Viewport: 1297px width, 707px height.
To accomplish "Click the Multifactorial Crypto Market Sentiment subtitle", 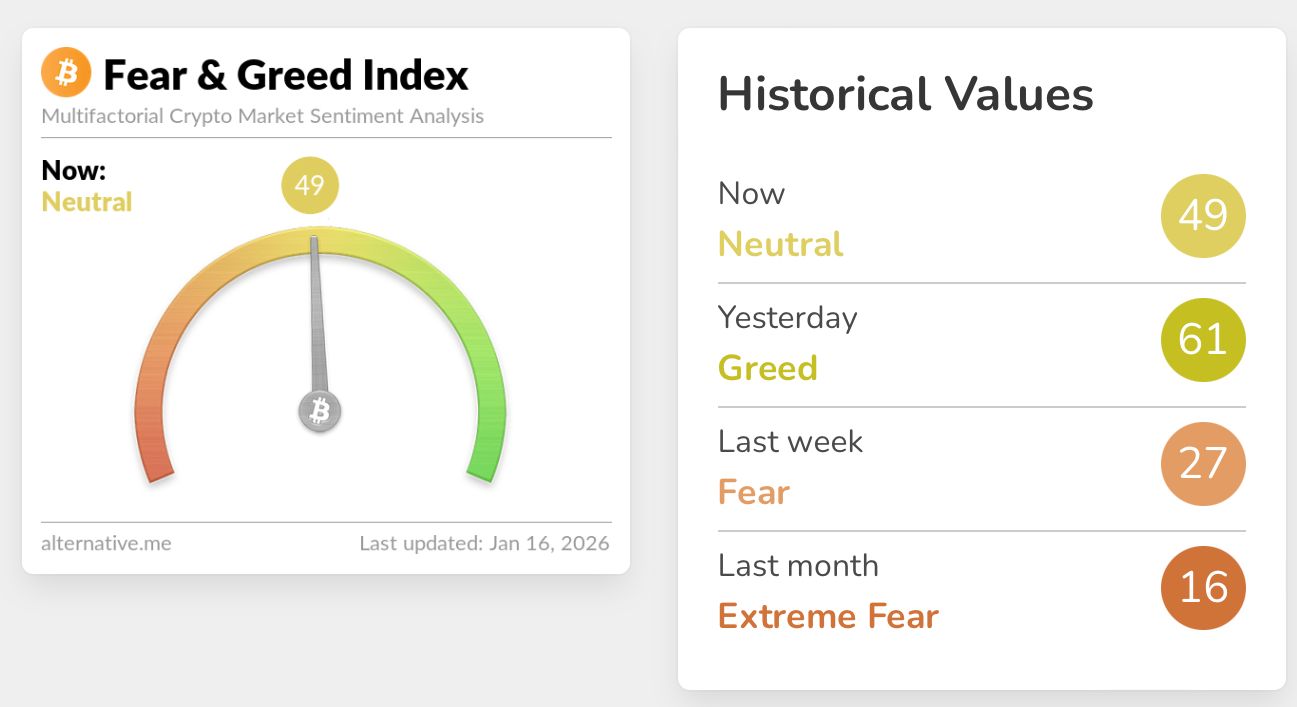I will pyautogui.click(x=263, y=116).
